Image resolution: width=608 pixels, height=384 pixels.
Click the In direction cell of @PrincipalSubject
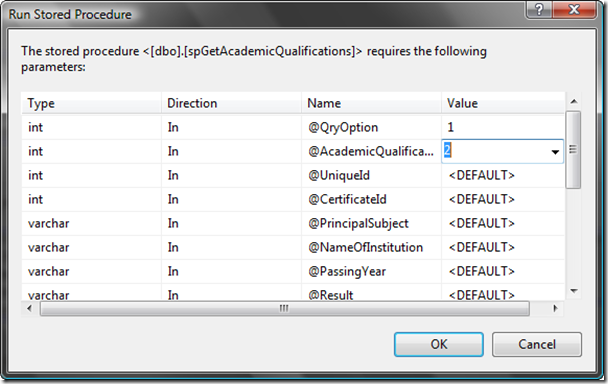[x=231, y=223]
